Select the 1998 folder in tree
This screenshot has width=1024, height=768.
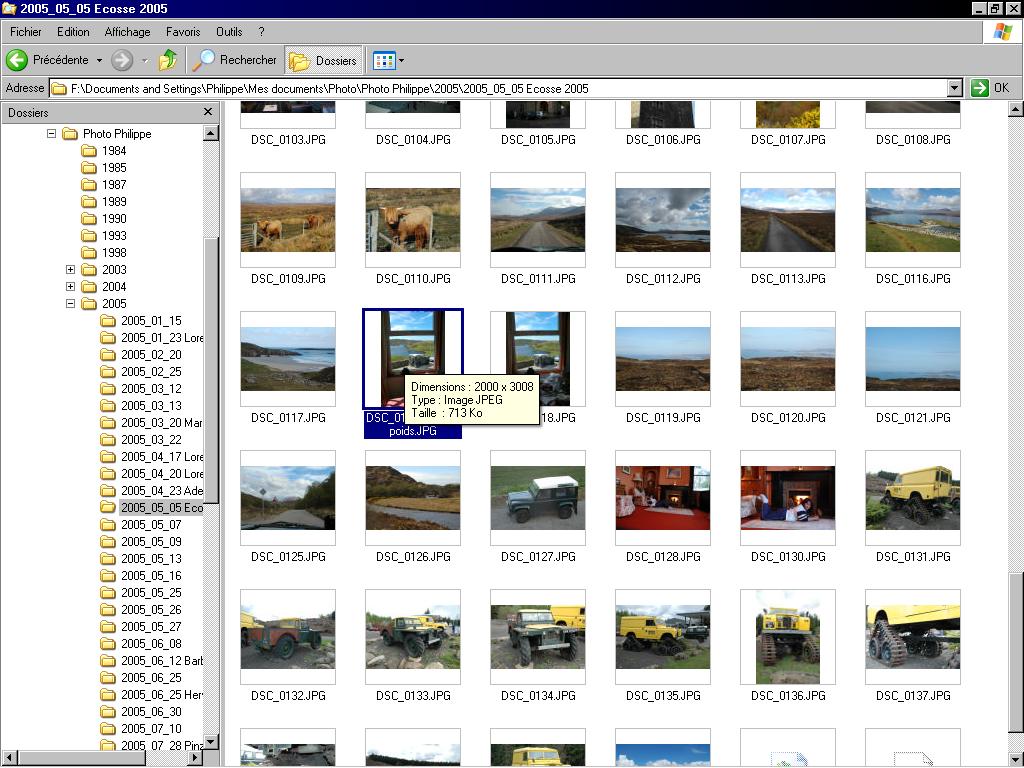(113, 253)
